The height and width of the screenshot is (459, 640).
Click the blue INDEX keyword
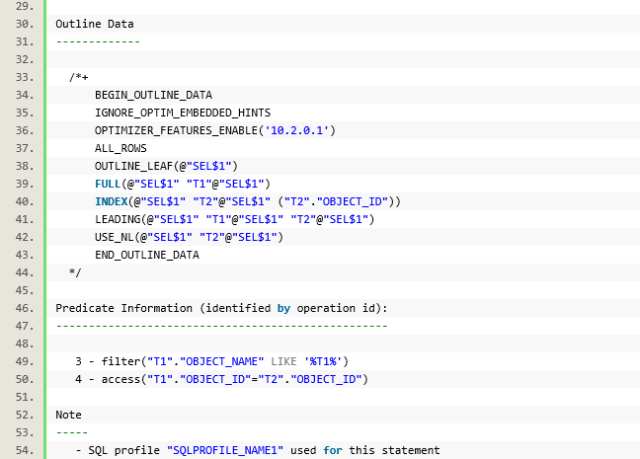pyautogui.click(x=111, y=202)
